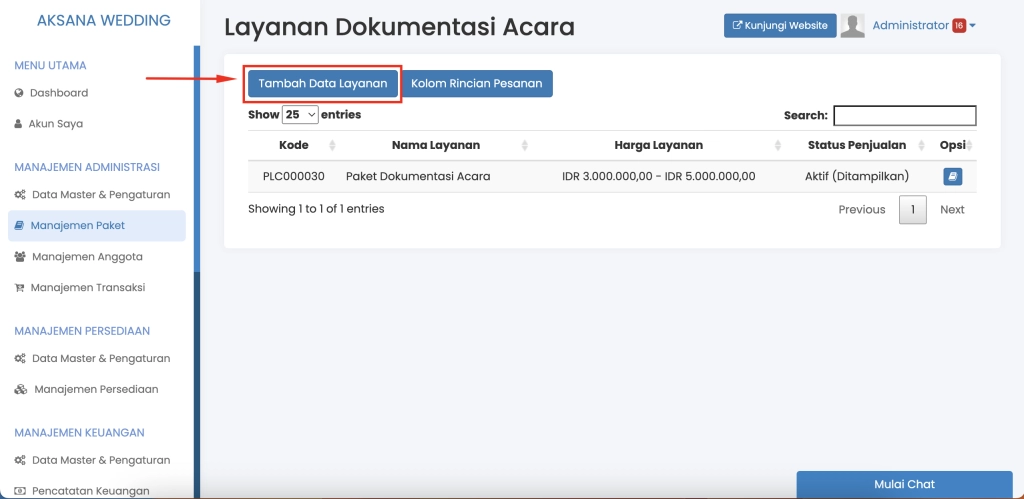This screenshot has height=499, width=1024.
Task: Focus the Search input field
Action: (x=904, y=116)
